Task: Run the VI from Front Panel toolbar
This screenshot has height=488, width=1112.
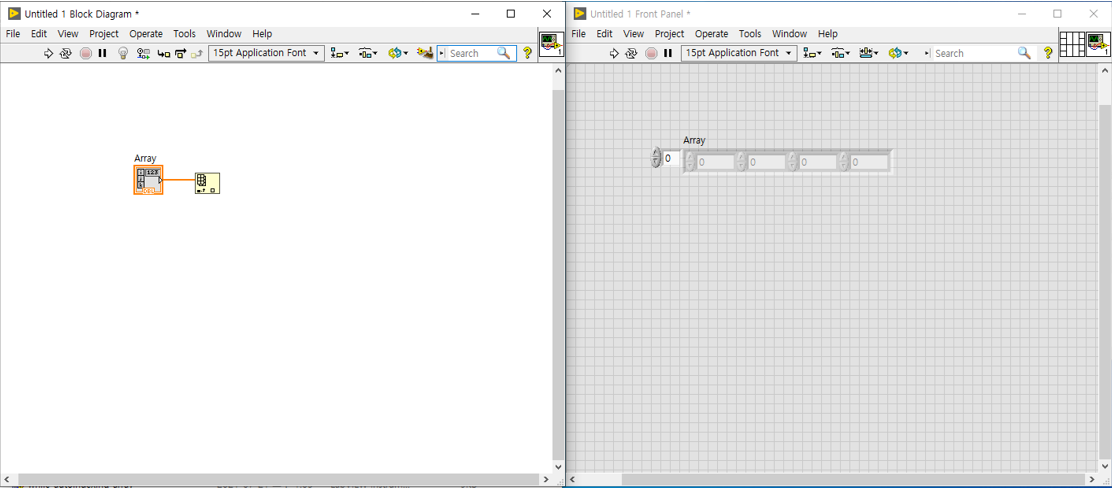Action: [615, 53]
